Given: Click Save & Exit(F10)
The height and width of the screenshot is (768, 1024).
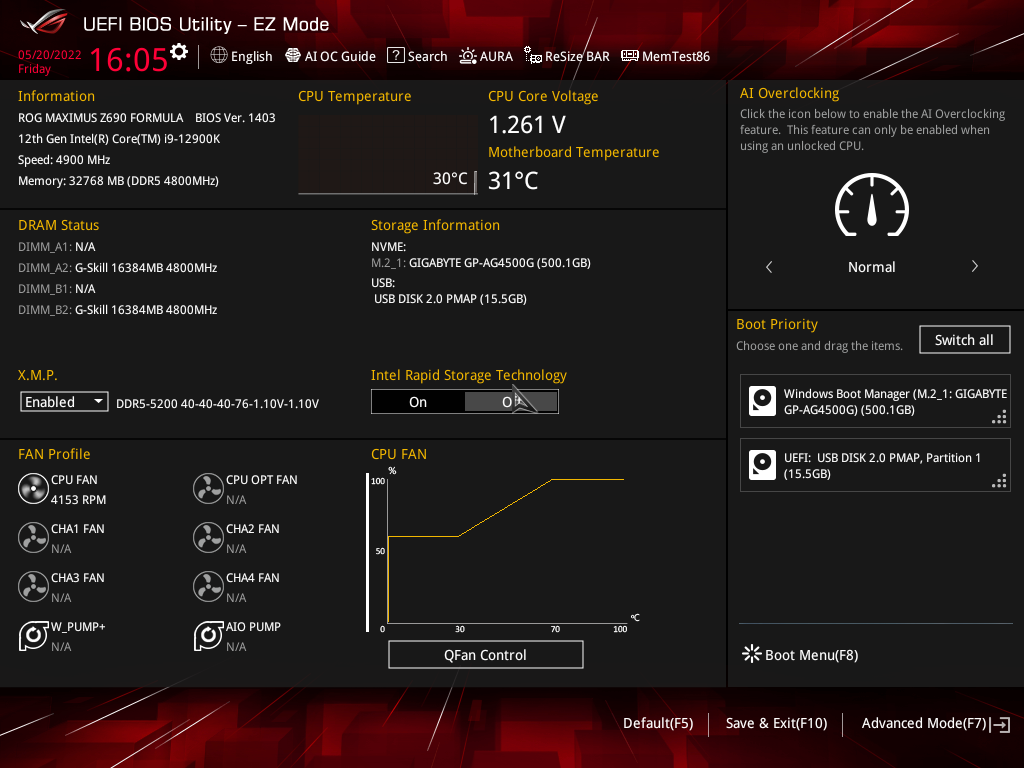Looking at the screenshot, I should (776, 723).
